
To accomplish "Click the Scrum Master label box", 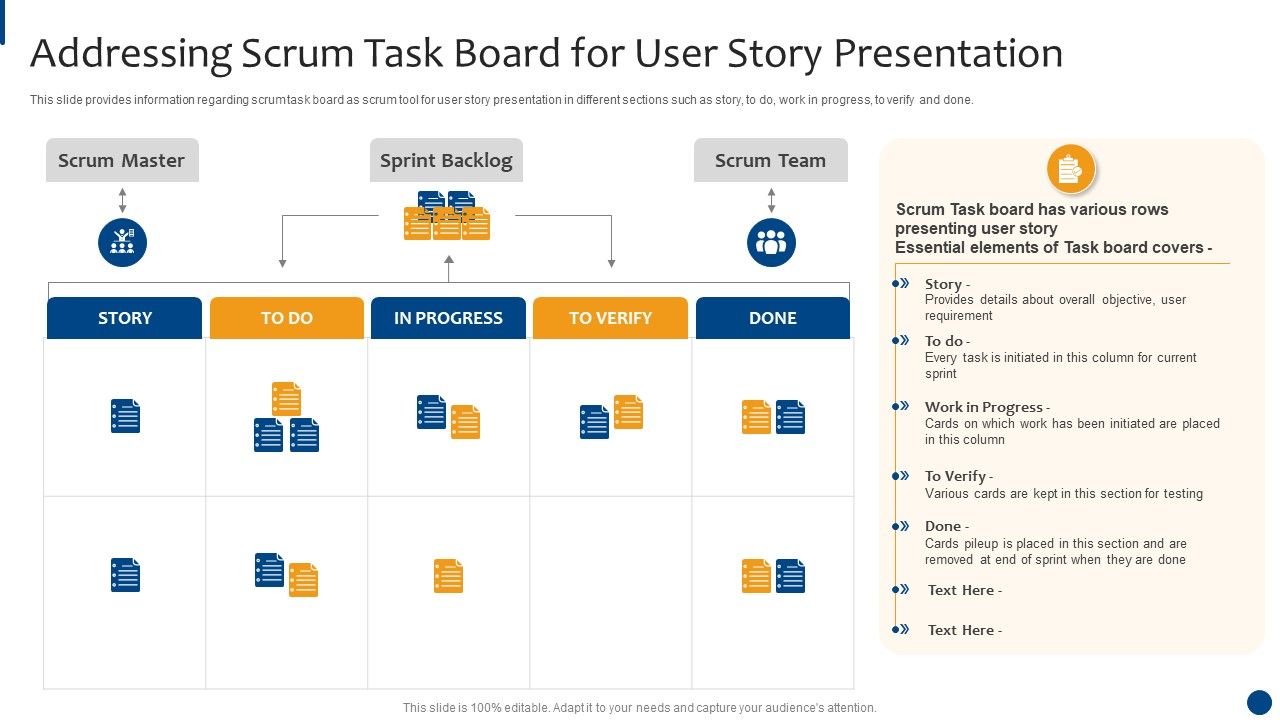I will point(122,160).
